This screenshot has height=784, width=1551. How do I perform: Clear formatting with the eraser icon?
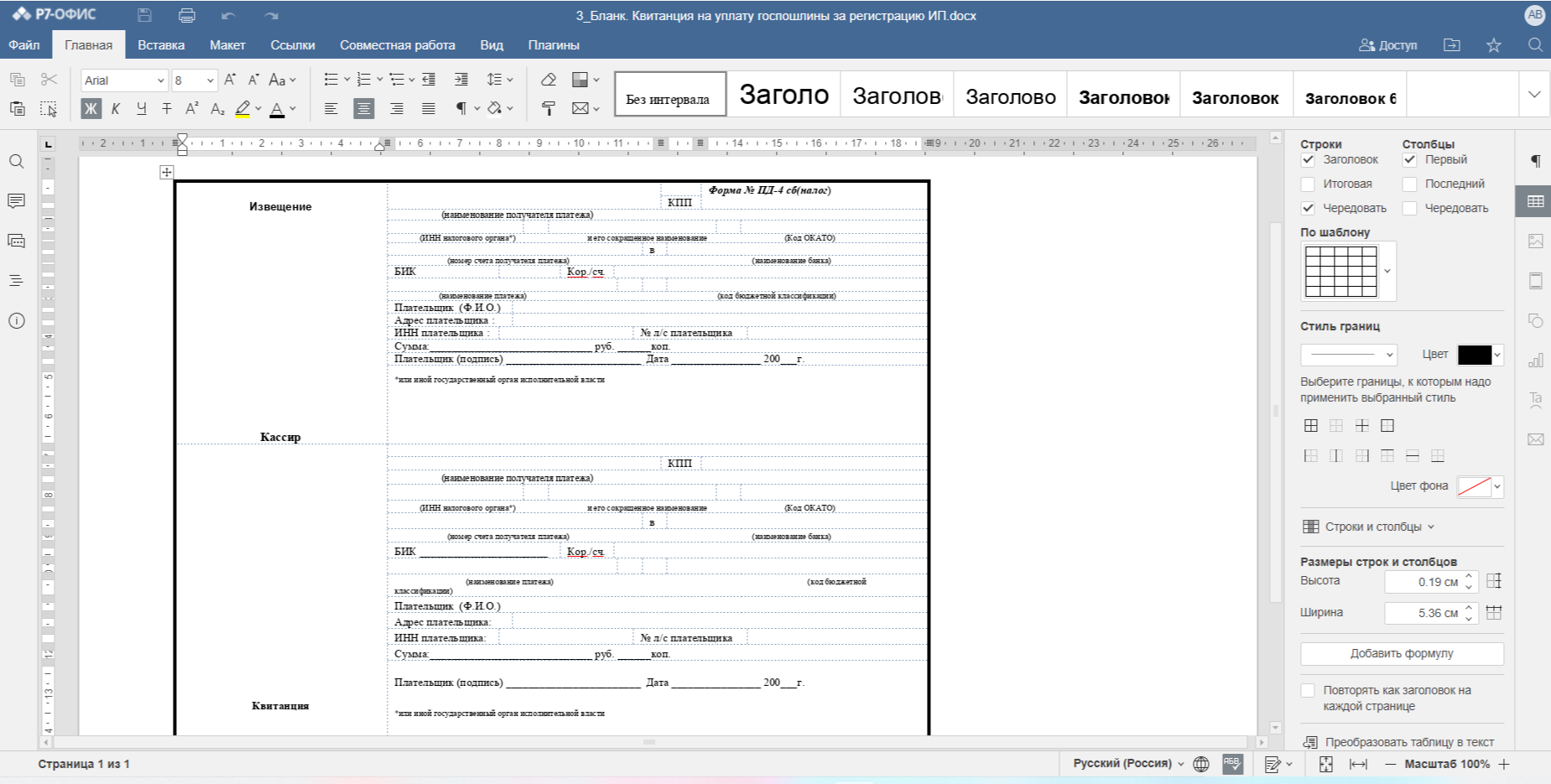549,80
